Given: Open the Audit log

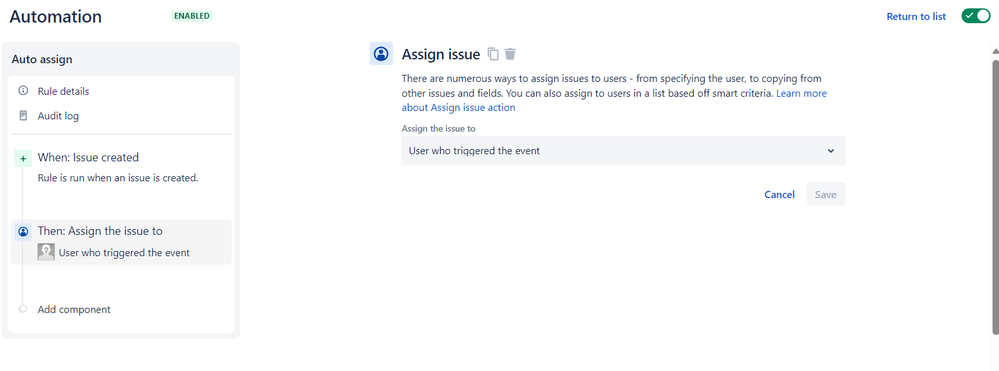Looking at the screenshot, I should 58,116.
